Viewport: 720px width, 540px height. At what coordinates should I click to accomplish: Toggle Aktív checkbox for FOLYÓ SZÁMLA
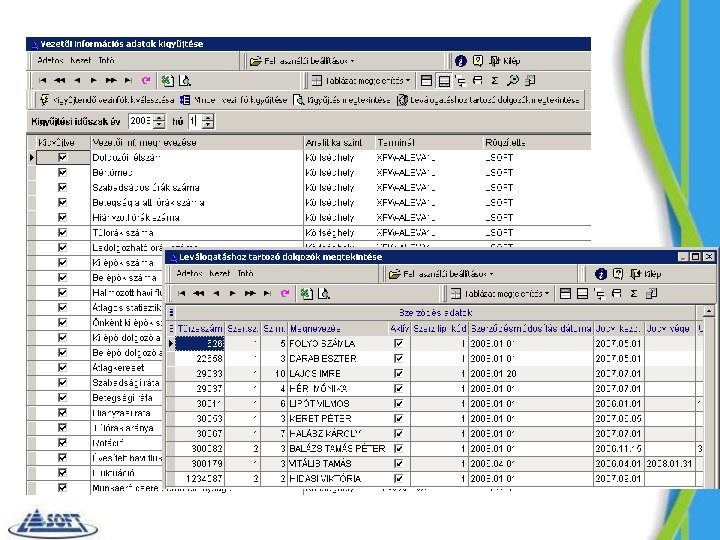pyautogui.click(x=399, y=343)
